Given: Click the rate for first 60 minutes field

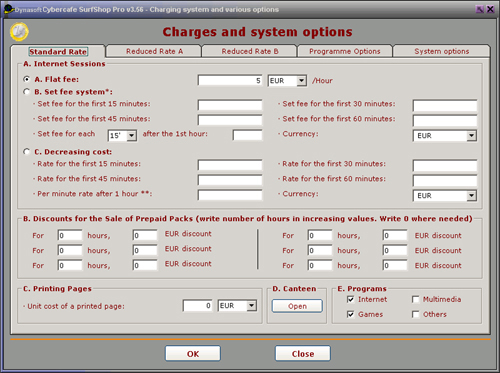Looking at the screenshot, I should pyautogui.click(x=445, y=180).
